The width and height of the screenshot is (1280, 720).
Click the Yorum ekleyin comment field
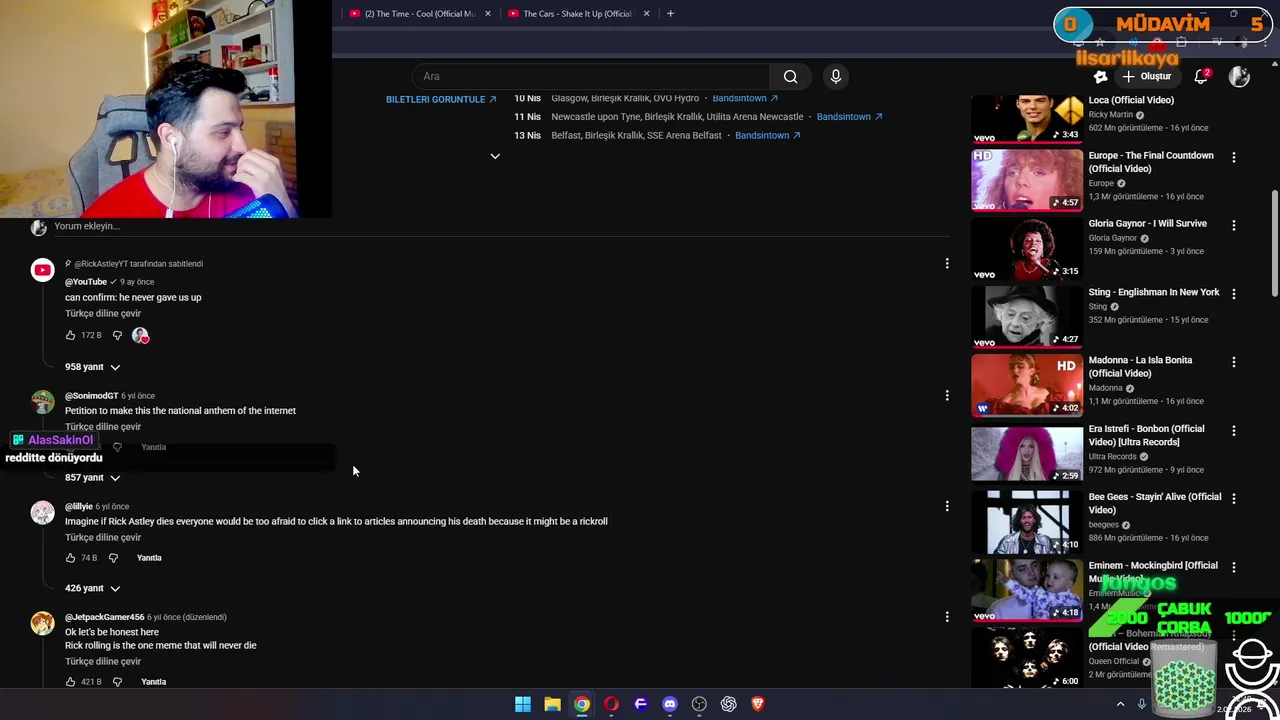[500, 226]
